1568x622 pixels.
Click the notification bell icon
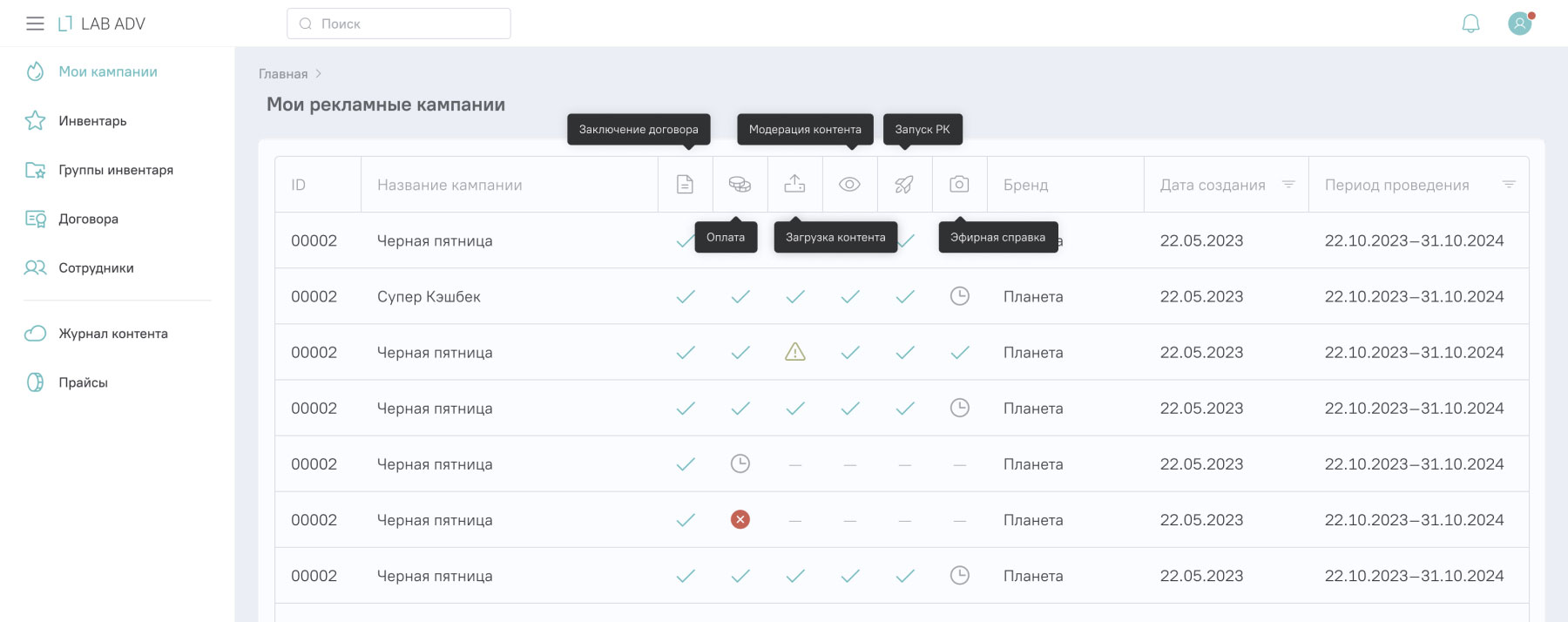(1470, 24)
